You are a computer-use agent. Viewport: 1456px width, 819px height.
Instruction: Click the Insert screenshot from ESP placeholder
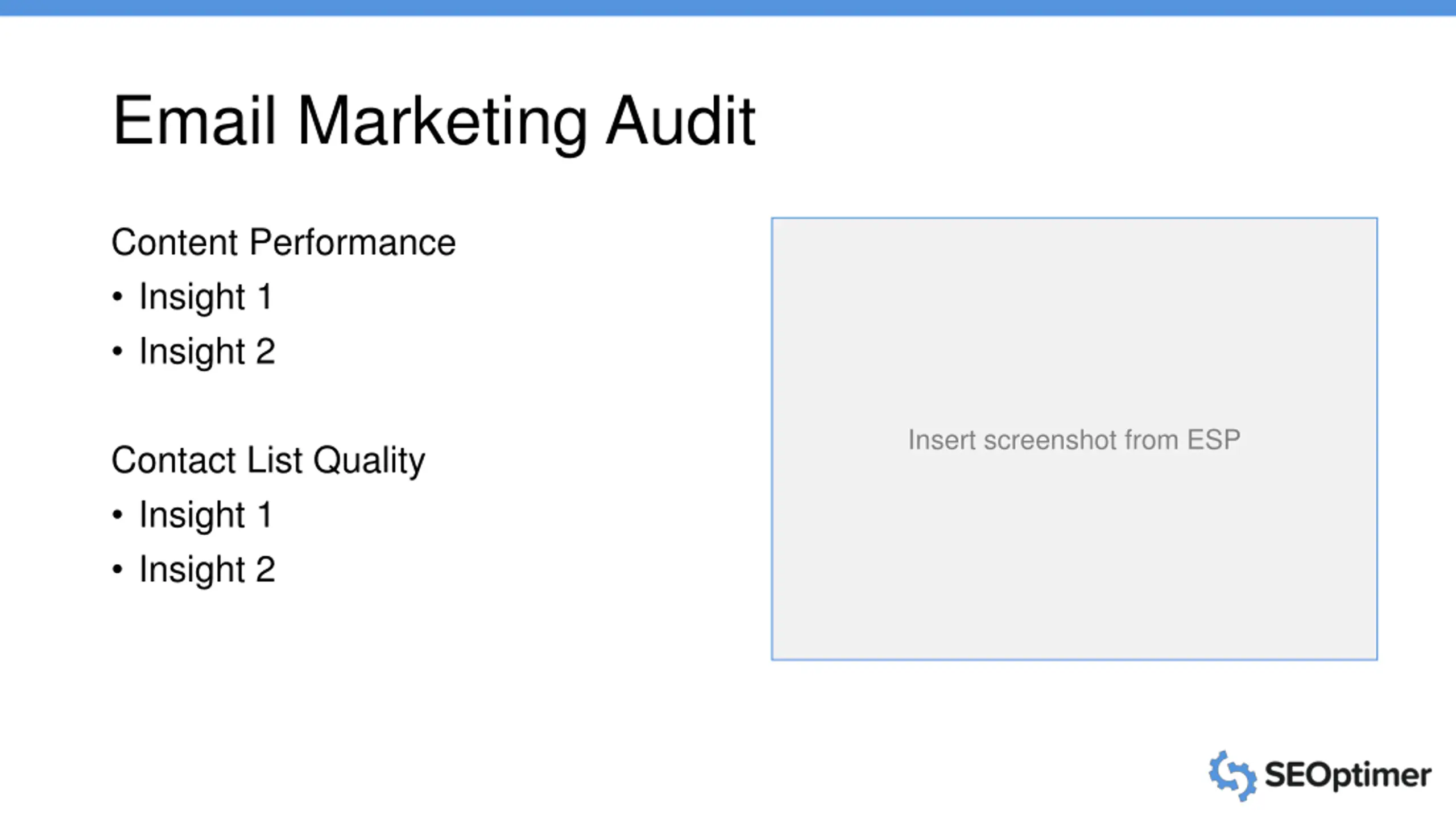click(x=1074, y=439)
